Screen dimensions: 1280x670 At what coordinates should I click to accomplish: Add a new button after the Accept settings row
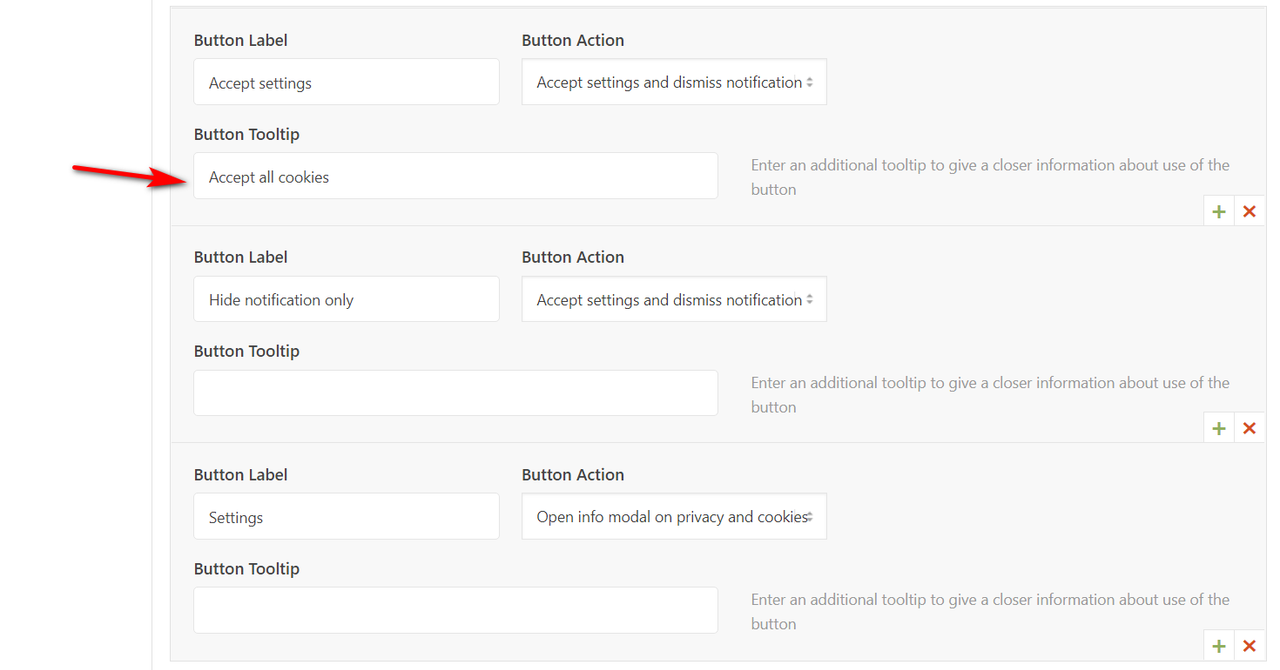(x=1219, y=211)
